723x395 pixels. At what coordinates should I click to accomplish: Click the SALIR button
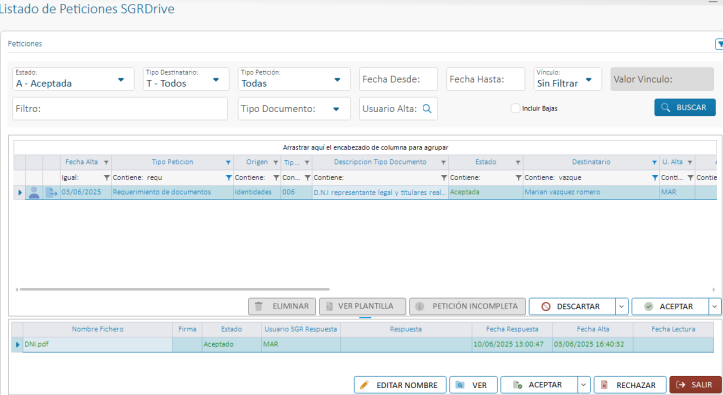coord(695,385)
